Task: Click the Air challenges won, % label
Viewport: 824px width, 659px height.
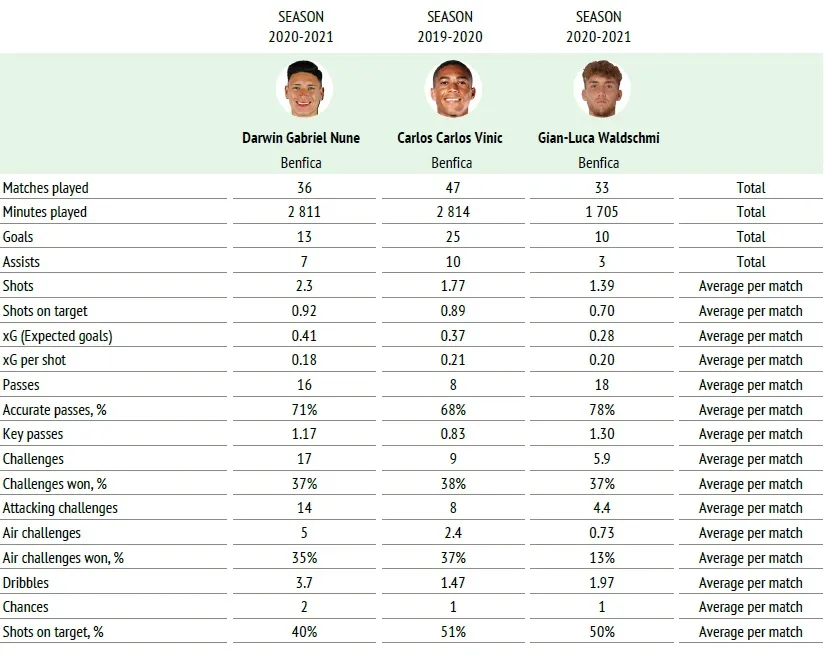Action: 63,558
